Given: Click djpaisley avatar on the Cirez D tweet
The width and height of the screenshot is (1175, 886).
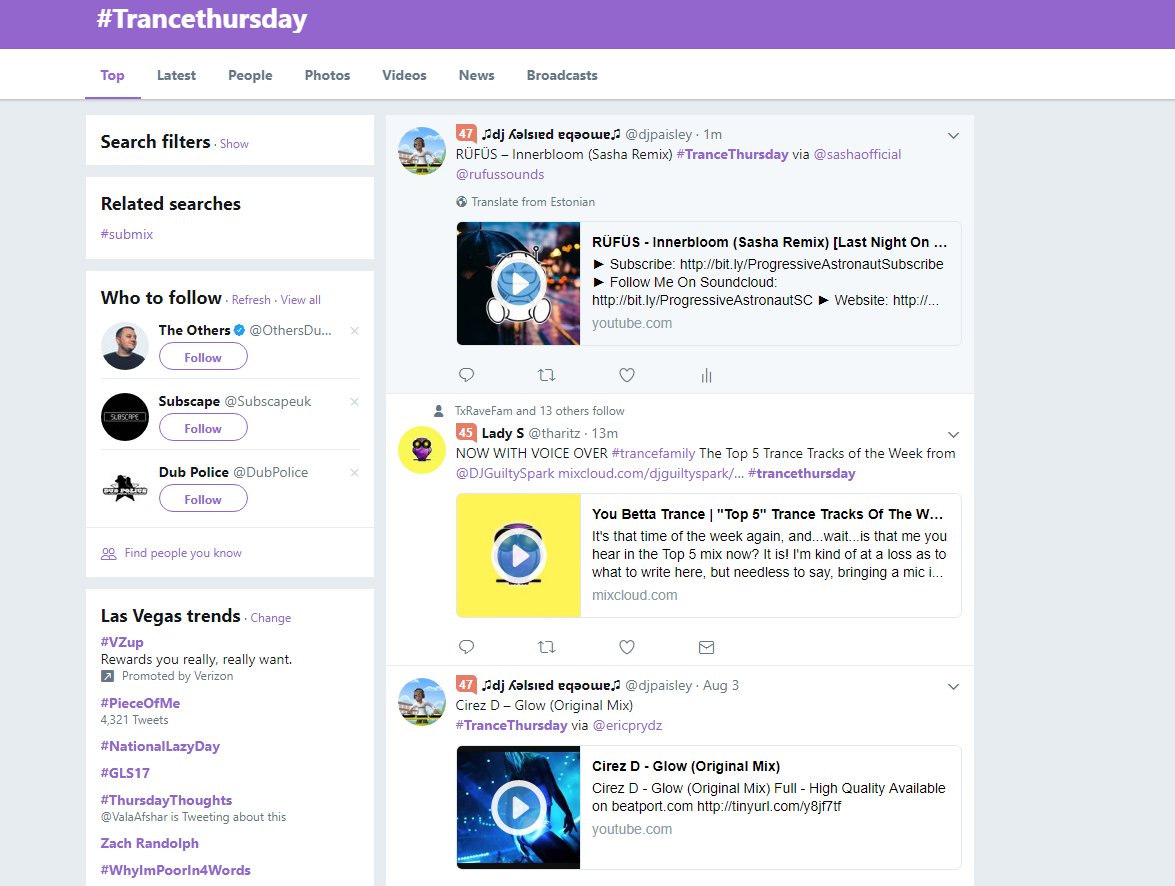Looking at the screenshot, I should click(x=421, y=702).
